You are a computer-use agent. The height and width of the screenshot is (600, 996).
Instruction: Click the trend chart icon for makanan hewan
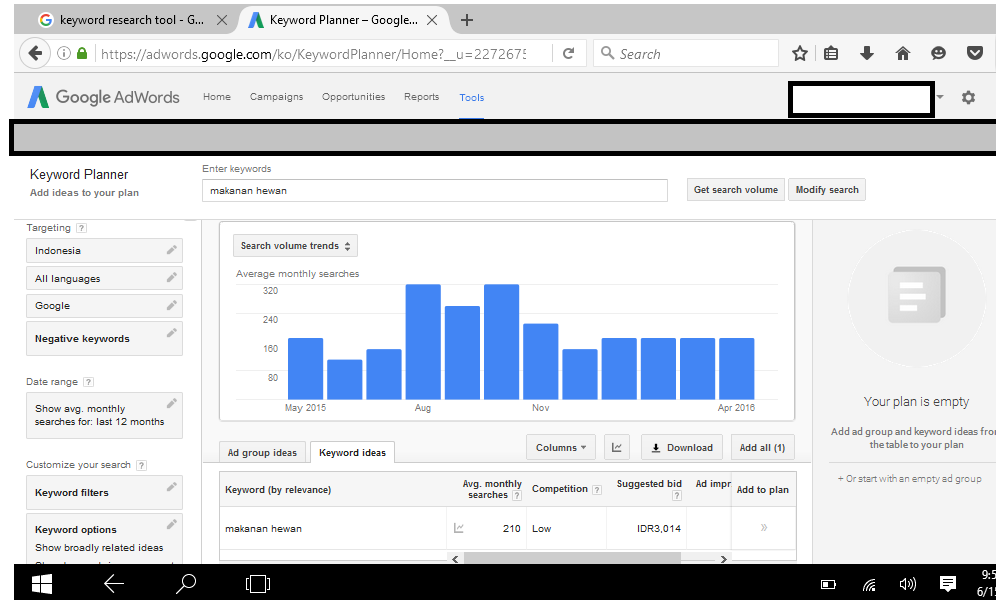pos(459,528)
